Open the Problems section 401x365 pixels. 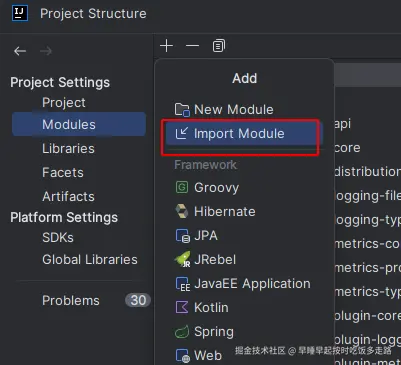pos(71,300)
